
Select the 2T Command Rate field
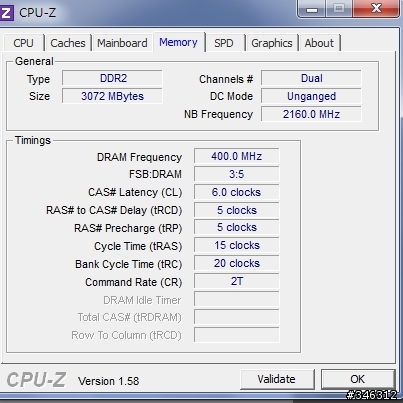[237, 281]
